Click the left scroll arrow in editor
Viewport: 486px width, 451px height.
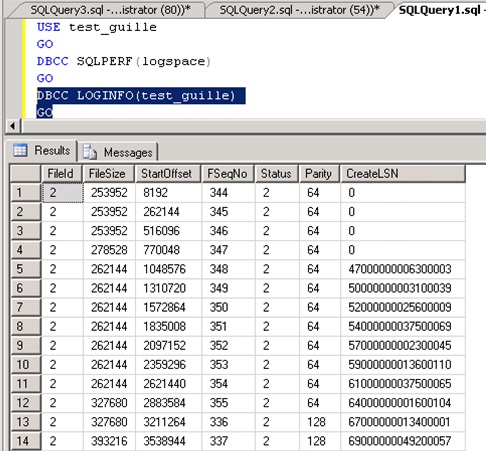point(13,126)
